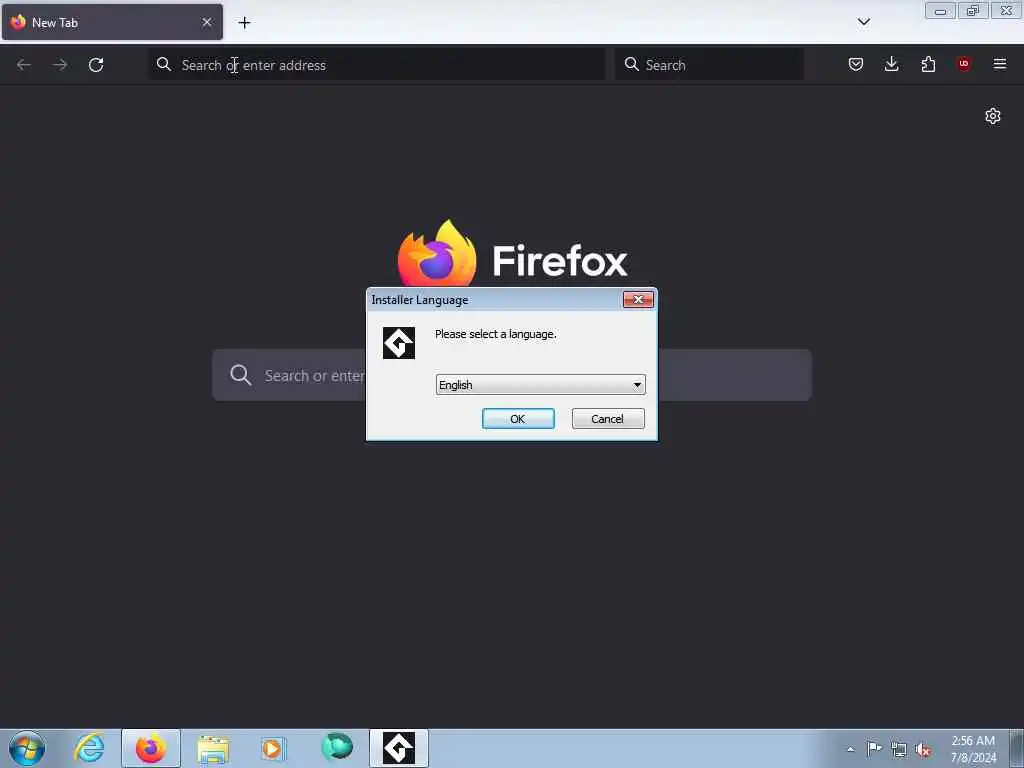Open the taskbar clock showing 2:56 AM
The image size is (1024, 768).
pyautogui.click(x=973, y=749)
